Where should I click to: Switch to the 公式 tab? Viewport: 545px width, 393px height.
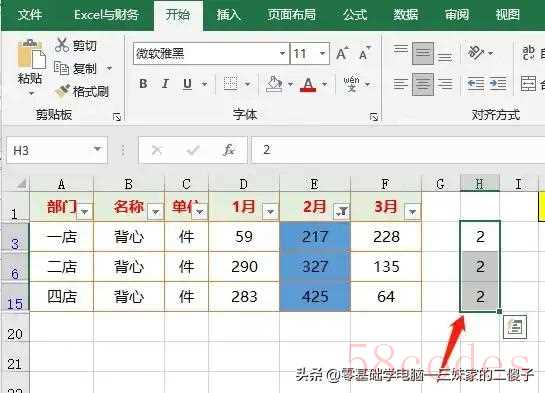click(x=355, y=15)
